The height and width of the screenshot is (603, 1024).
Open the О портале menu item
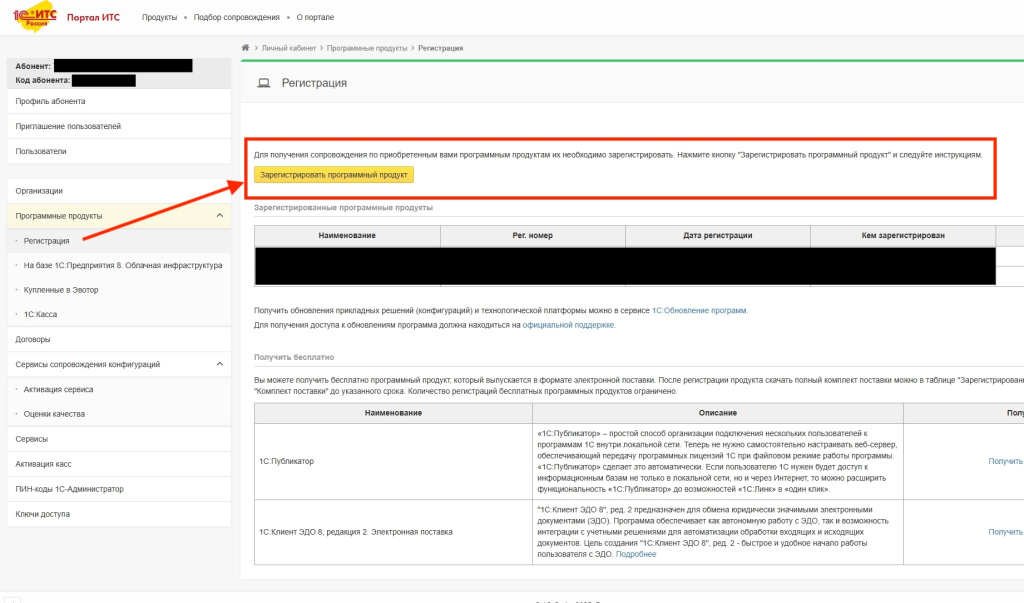pyautogui.click(x=315, y=18)
